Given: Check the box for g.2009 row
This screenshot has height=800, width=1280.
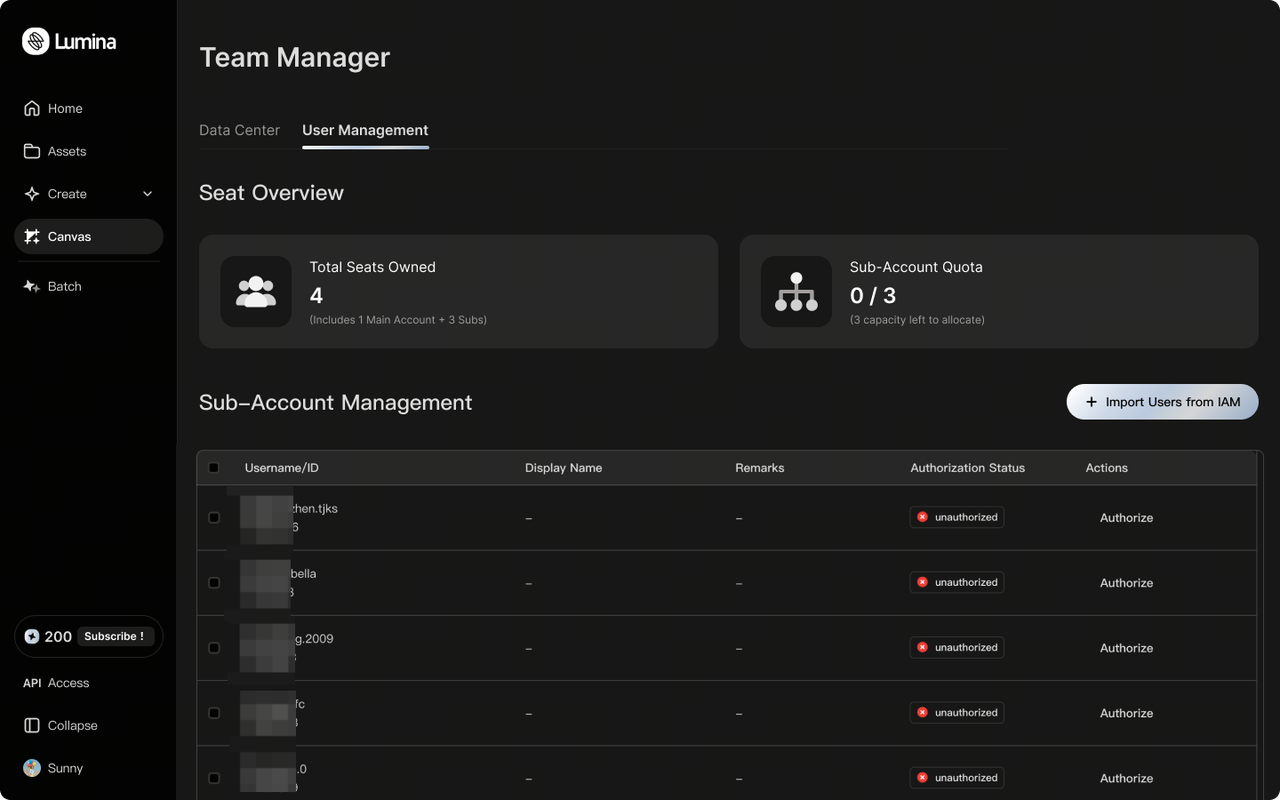Looking at the screenshot, I should tap(214, 648).
